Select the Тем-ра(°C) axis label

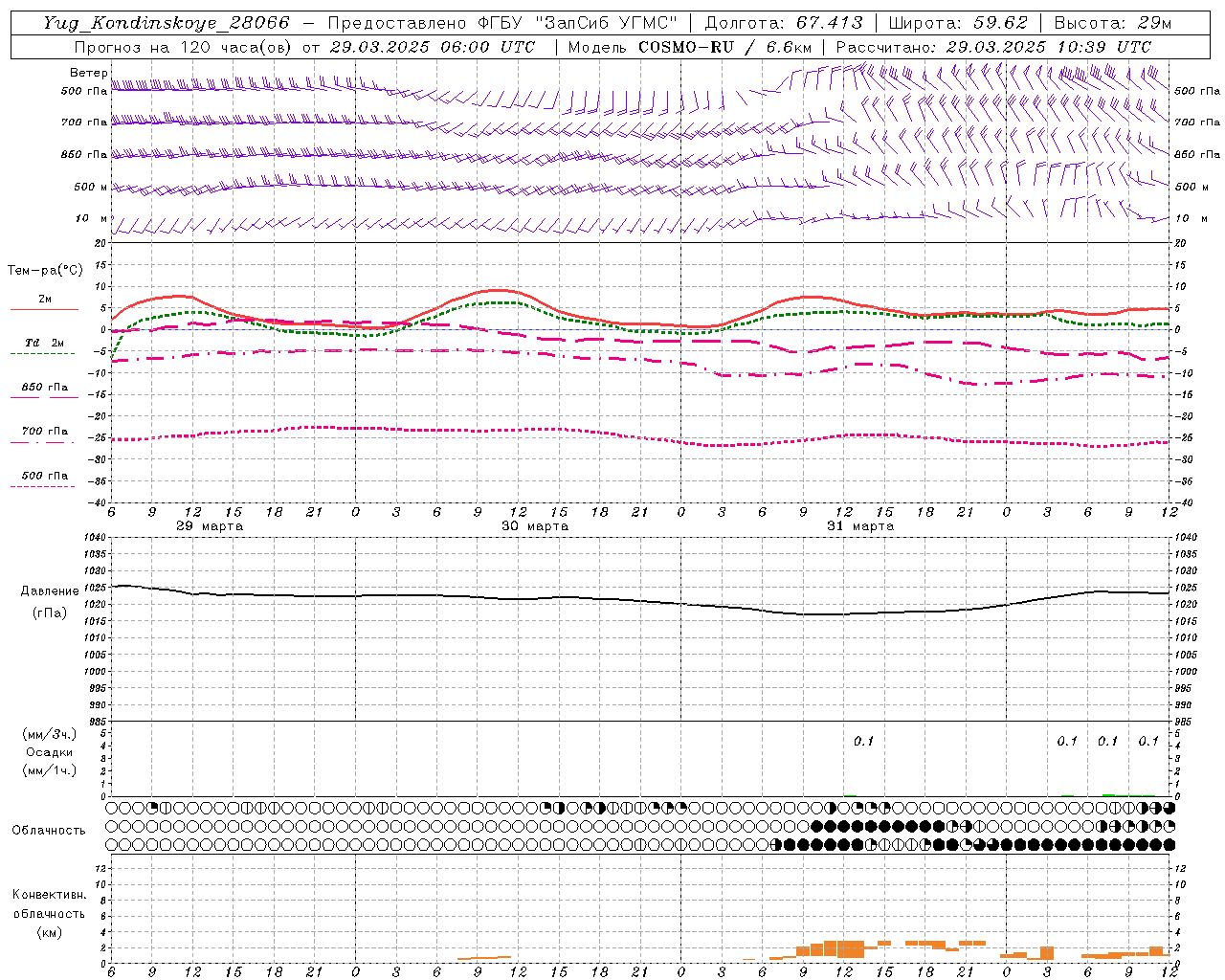[x=45, y=271]
